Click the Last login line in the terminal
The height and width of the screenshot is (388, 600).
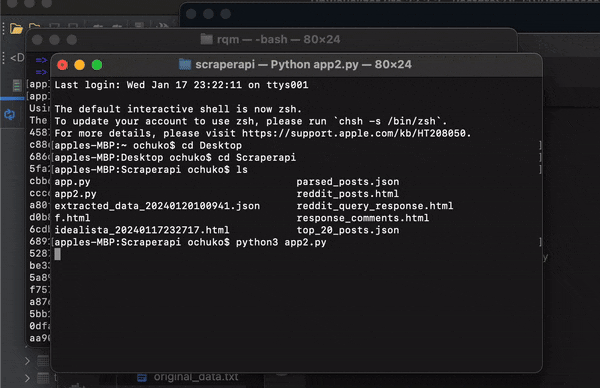coord(181,85)
